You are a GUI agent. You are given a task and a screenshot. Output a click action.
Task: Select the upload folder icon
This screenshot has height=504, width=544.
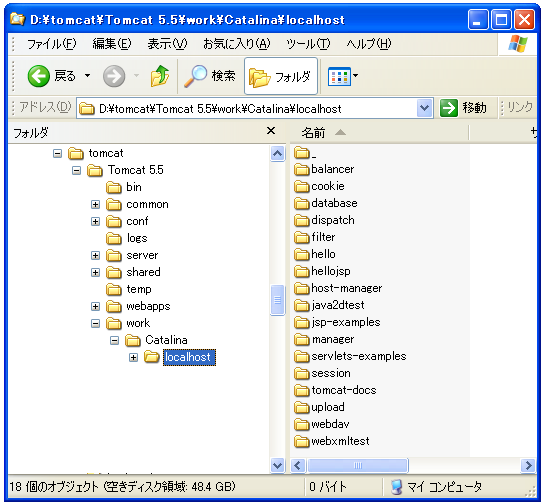[x=301, y=407]
